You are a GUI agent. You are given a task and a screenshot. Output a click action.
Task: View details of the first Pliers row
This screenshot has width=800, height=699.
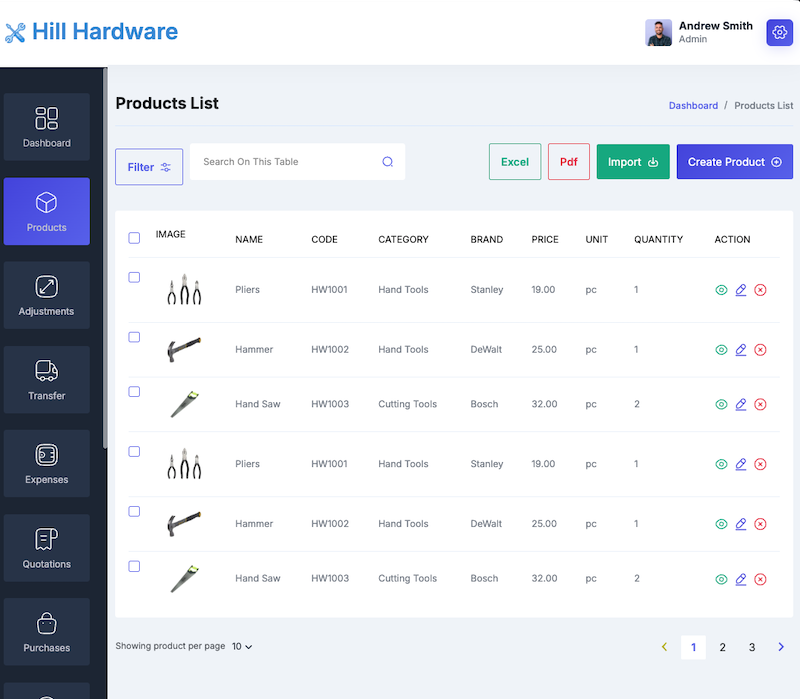pos(721,290)
